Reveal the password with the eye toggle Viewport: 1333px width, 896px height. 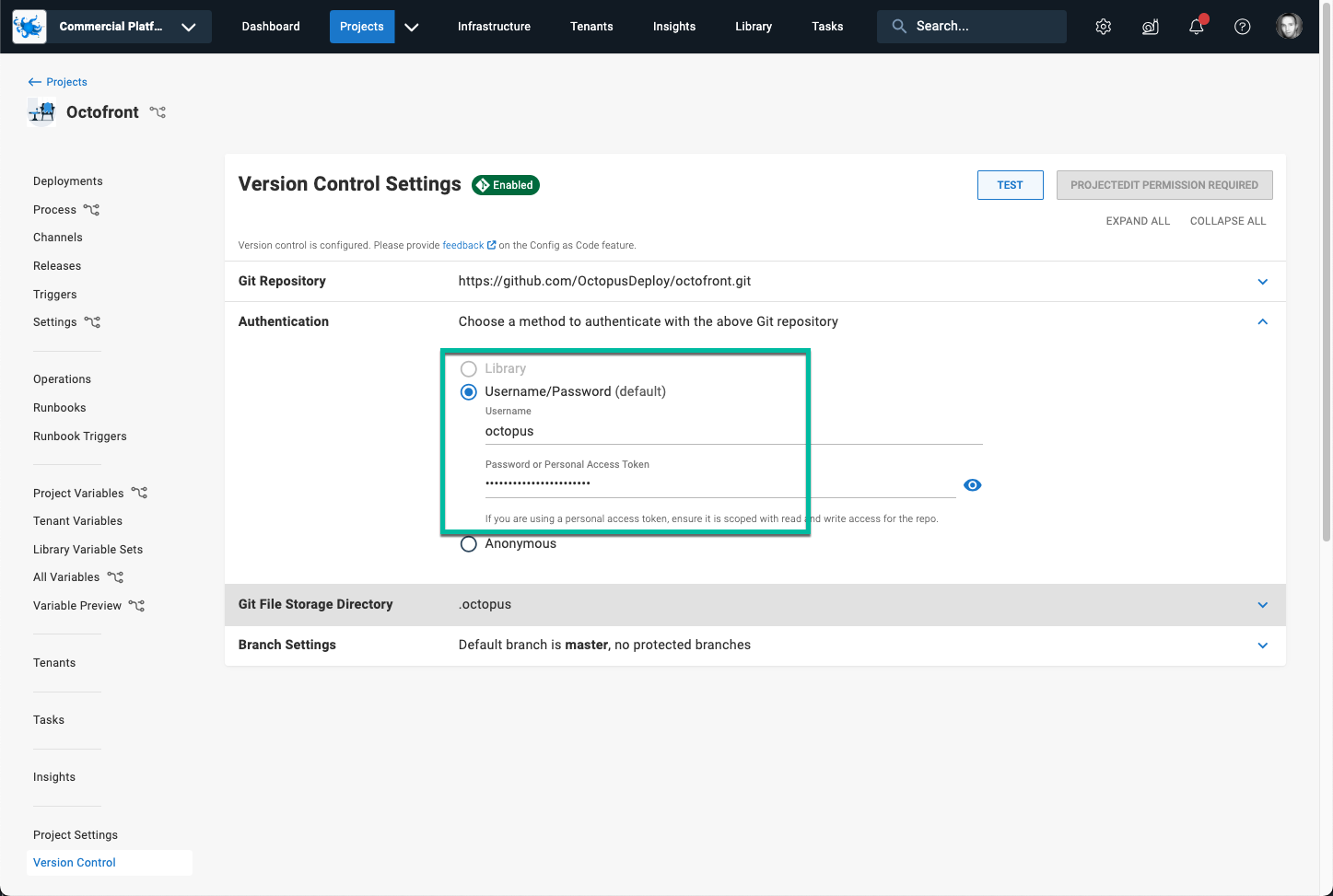click(x=972, y=484)
